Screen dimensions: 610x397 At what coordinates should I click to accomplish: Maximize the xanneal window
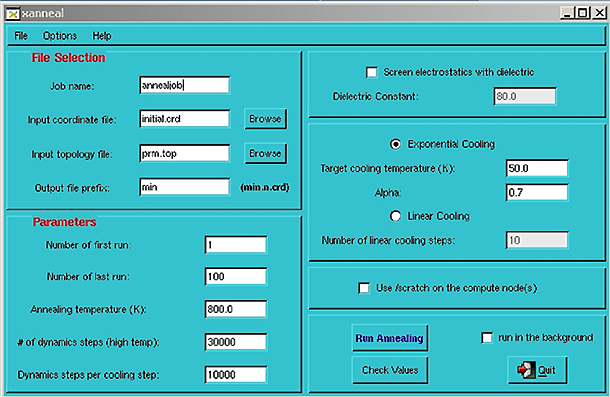[x=583, y=13]
